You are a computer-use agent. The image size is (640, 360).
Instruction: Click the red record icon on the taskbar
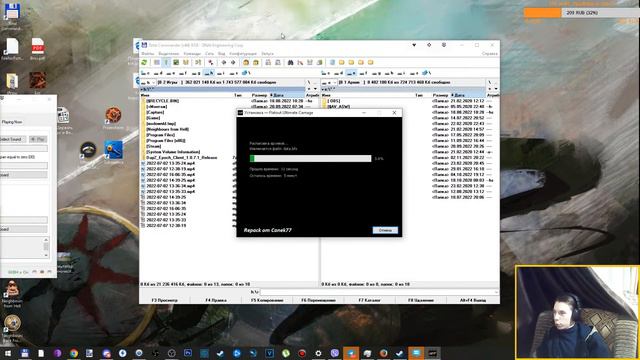[302, 353]
